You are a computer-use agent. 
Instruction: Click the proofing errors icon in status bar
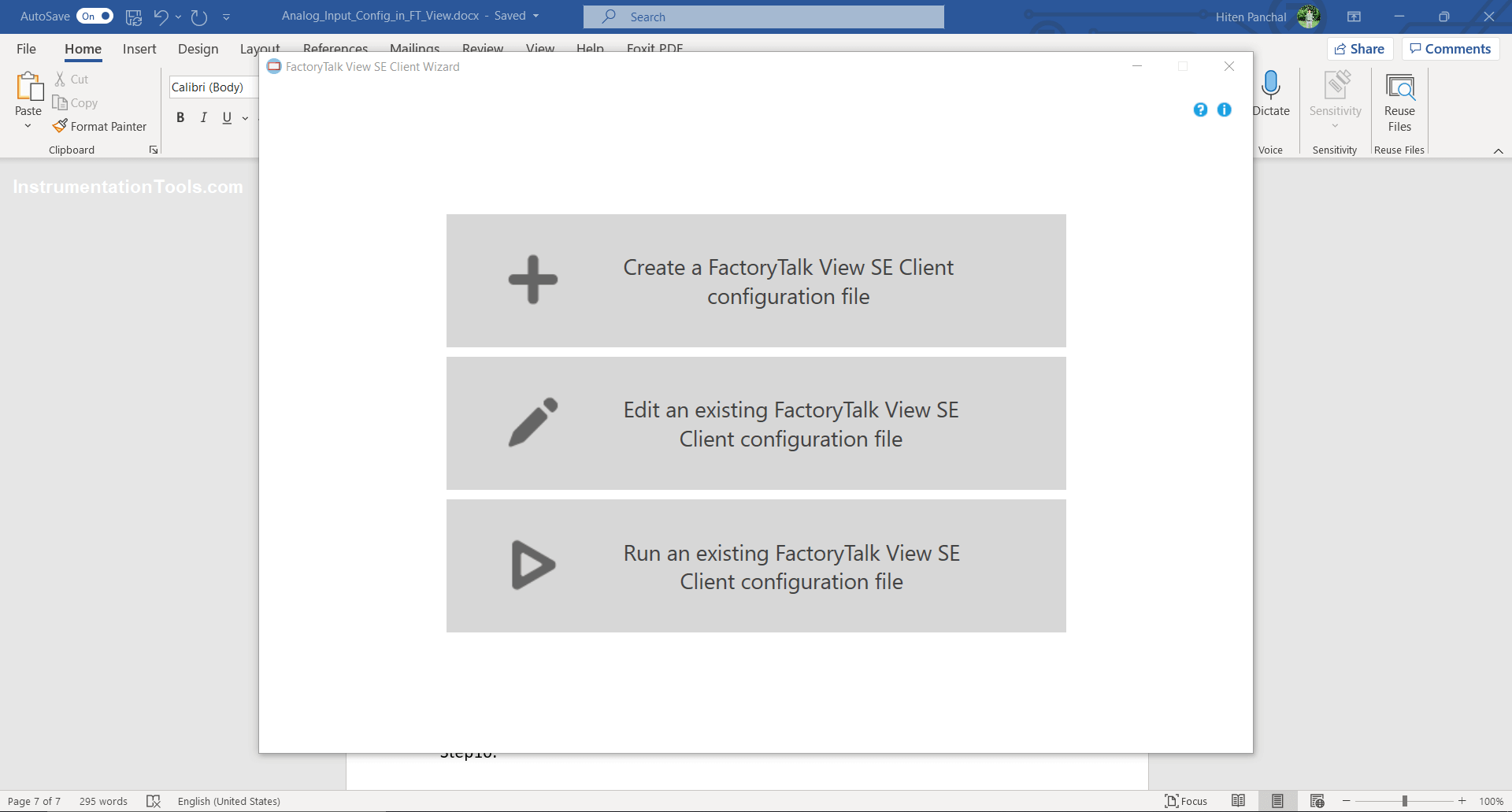tap(154, 801)
